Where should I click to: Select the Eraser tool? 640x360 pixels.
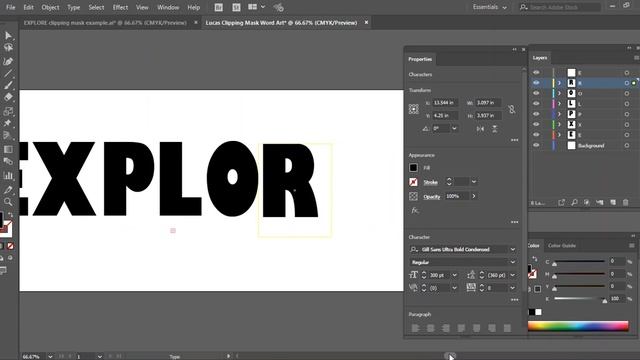(8, 98)
